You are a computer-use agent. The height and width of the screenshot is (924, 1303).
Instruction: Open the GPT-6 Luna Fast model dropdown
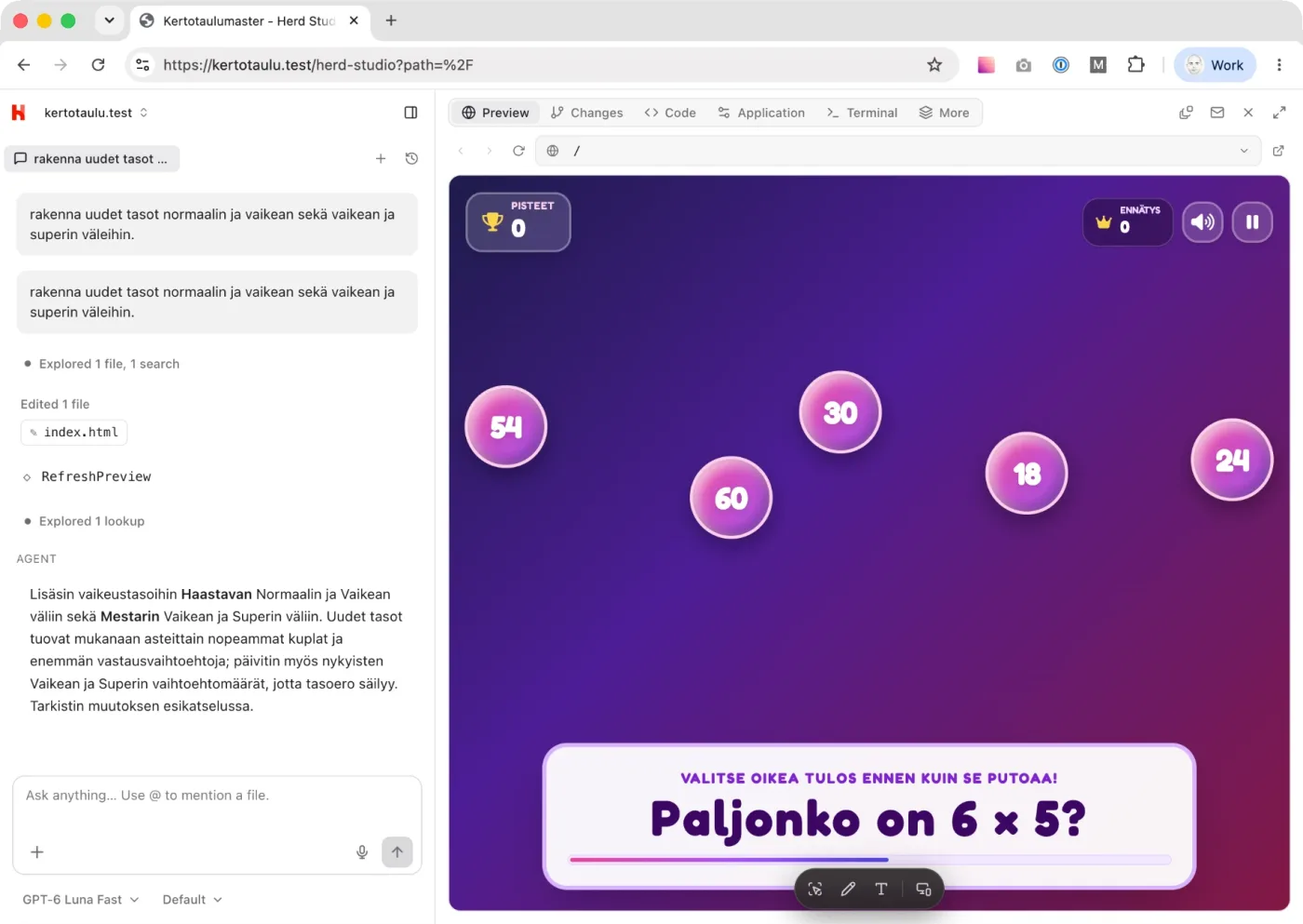pyautogui.click(x=81, y=900)
